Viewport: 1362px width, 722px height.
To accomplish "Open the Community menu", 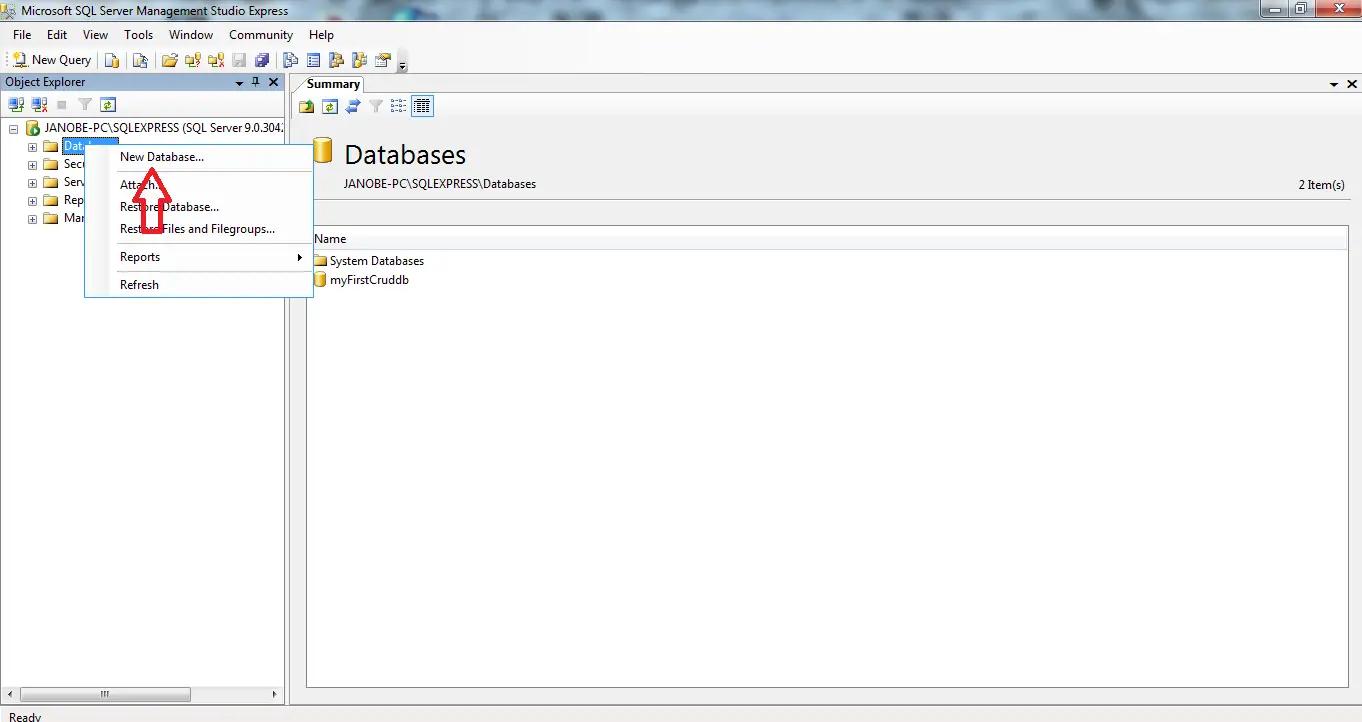I will (x=261, y=35).
